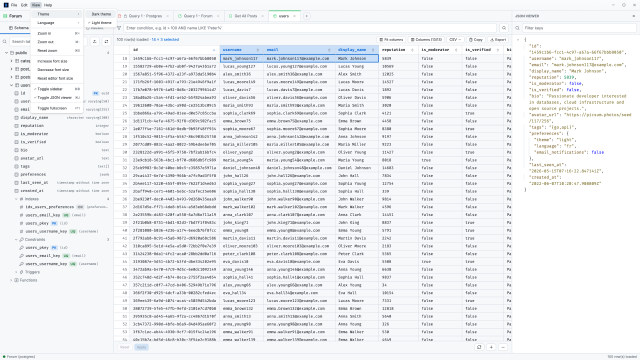Image resolution: width=640 pixels, height=360 pixels.
Task: Collapse the users table node
Action: coord(11,85)
